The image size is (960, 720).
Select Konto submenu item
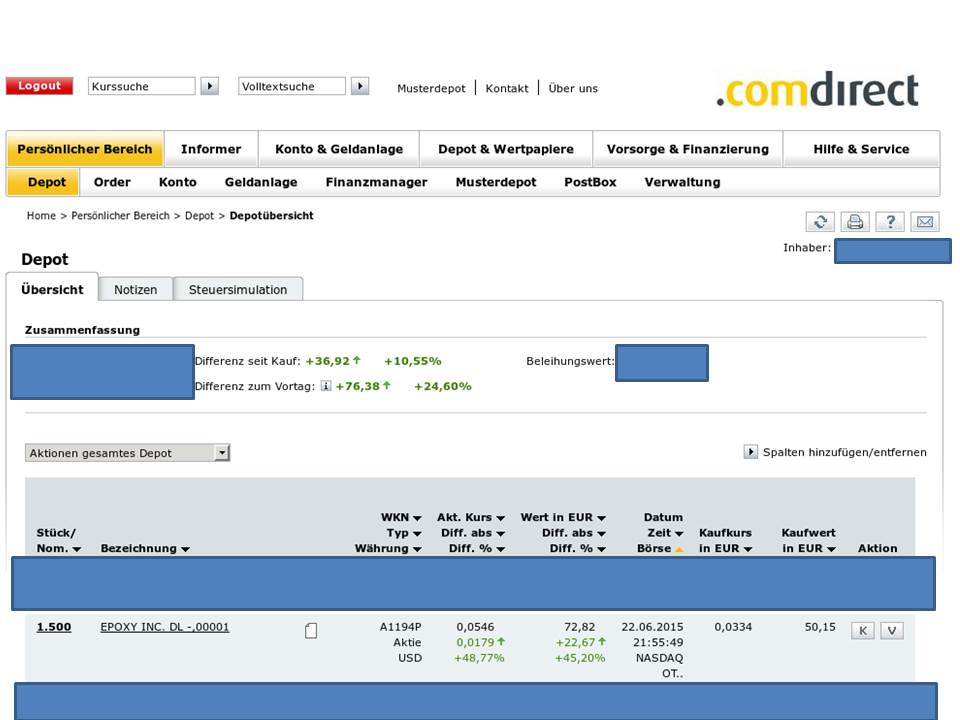pos(178,182)
